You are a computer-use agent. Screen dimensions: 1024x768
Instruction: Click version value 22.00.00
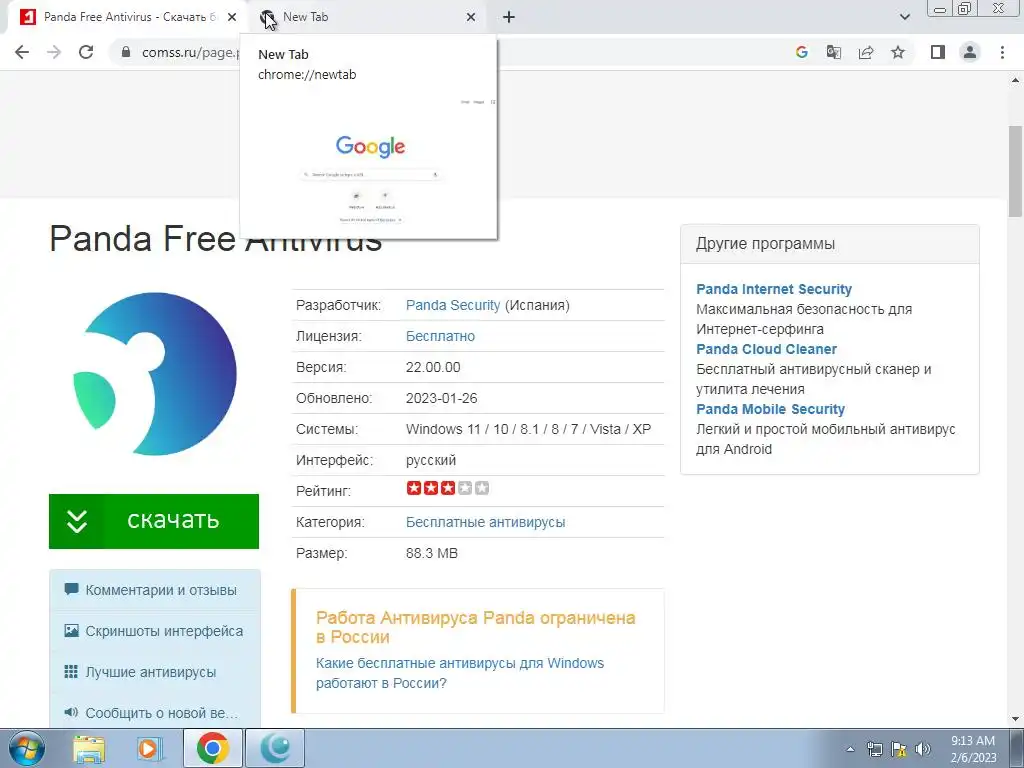433,367
